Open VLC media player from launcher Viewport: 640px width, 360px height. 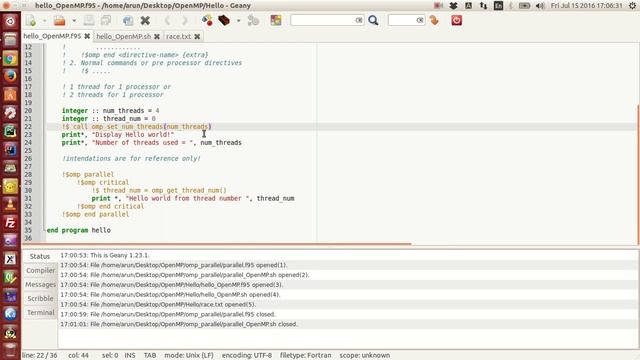click(10, 204)
